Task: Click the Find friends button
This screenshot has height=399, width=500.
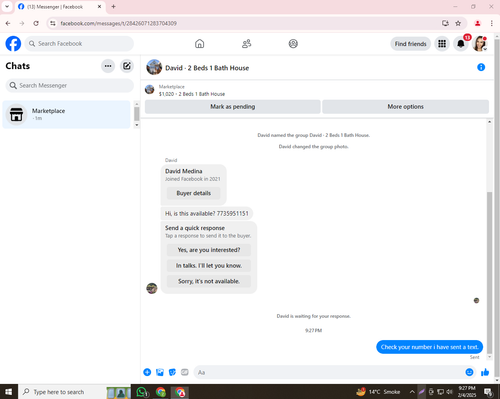Action: click(x=410, y=44)
